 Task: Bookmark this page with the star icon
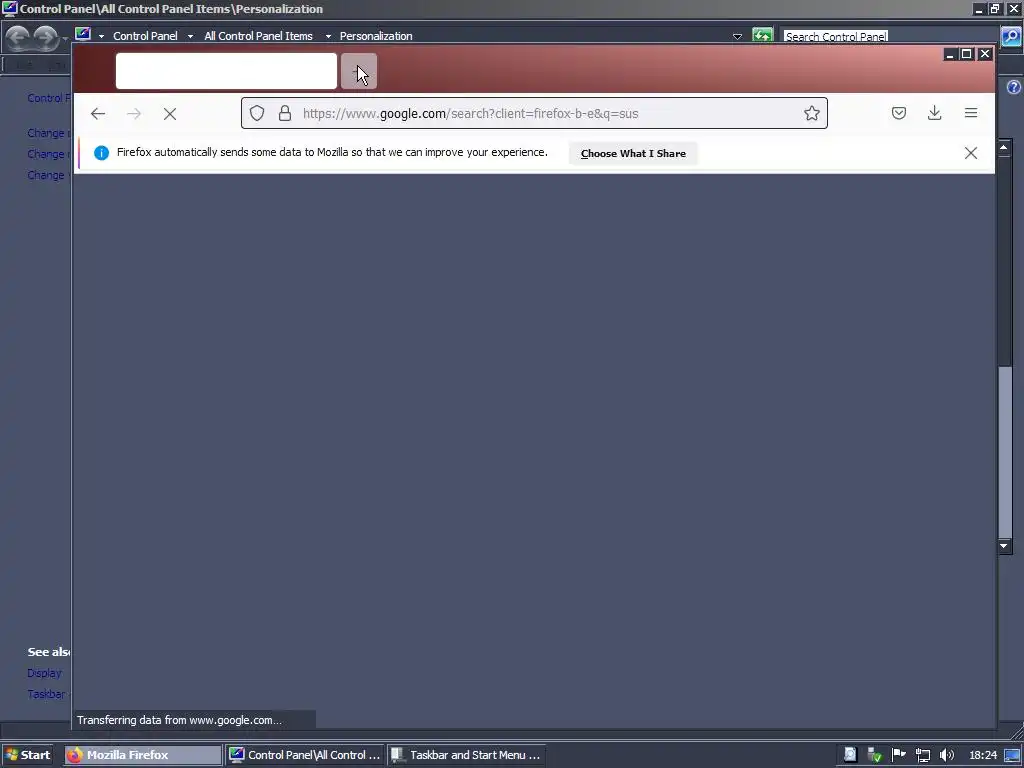click(x=812, y=113)
